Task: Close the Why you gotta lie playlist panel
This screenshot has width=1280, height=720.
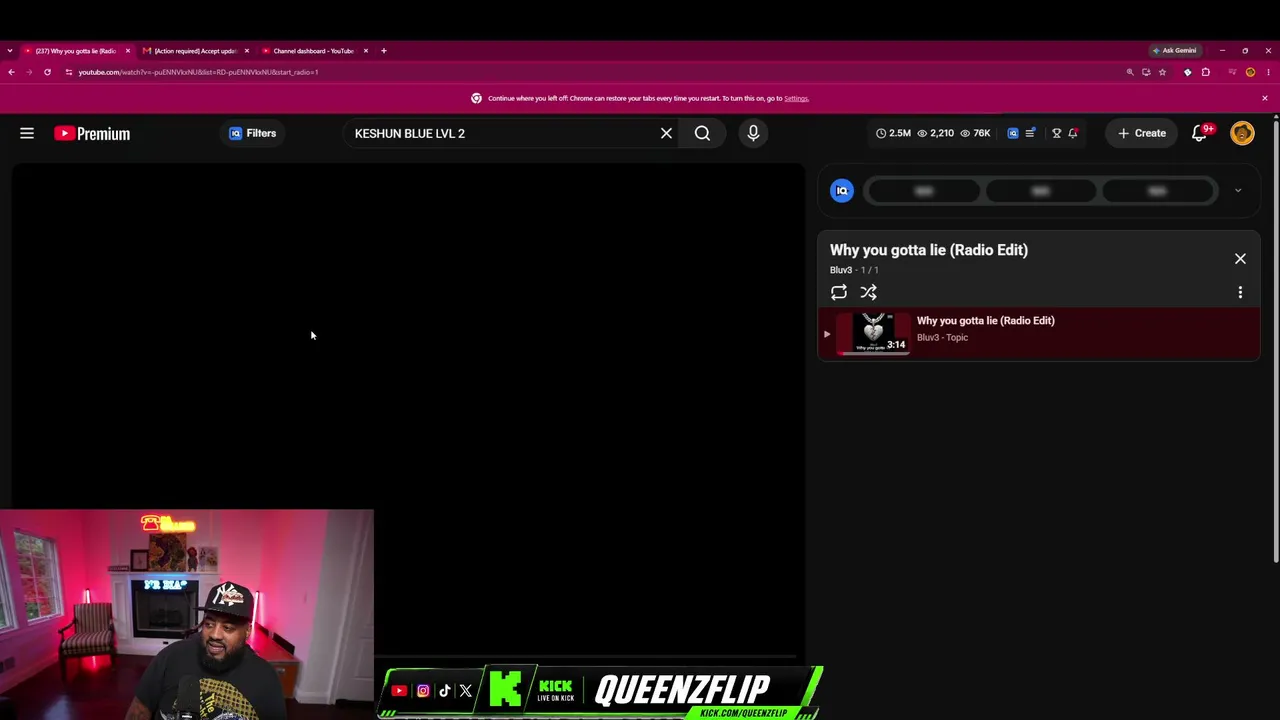Action: (x=1240, y=259)
